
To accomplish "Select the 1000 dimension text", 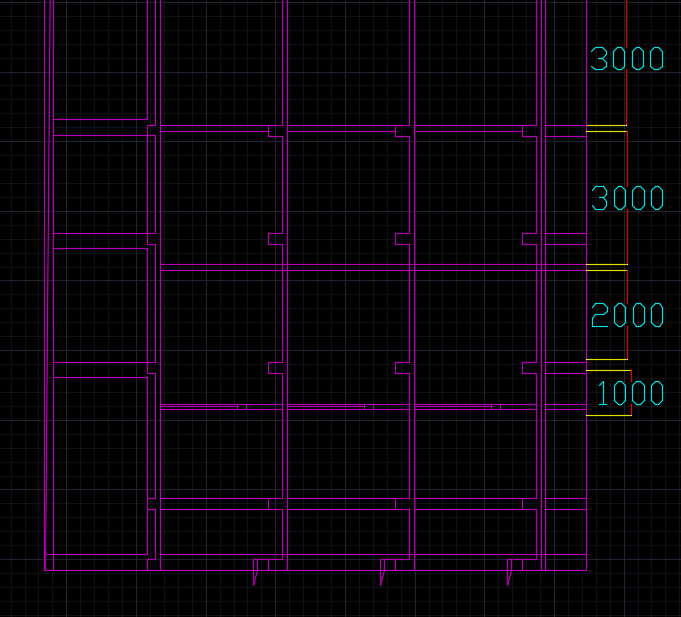I will pyautogui.click(x=631, y=393).
